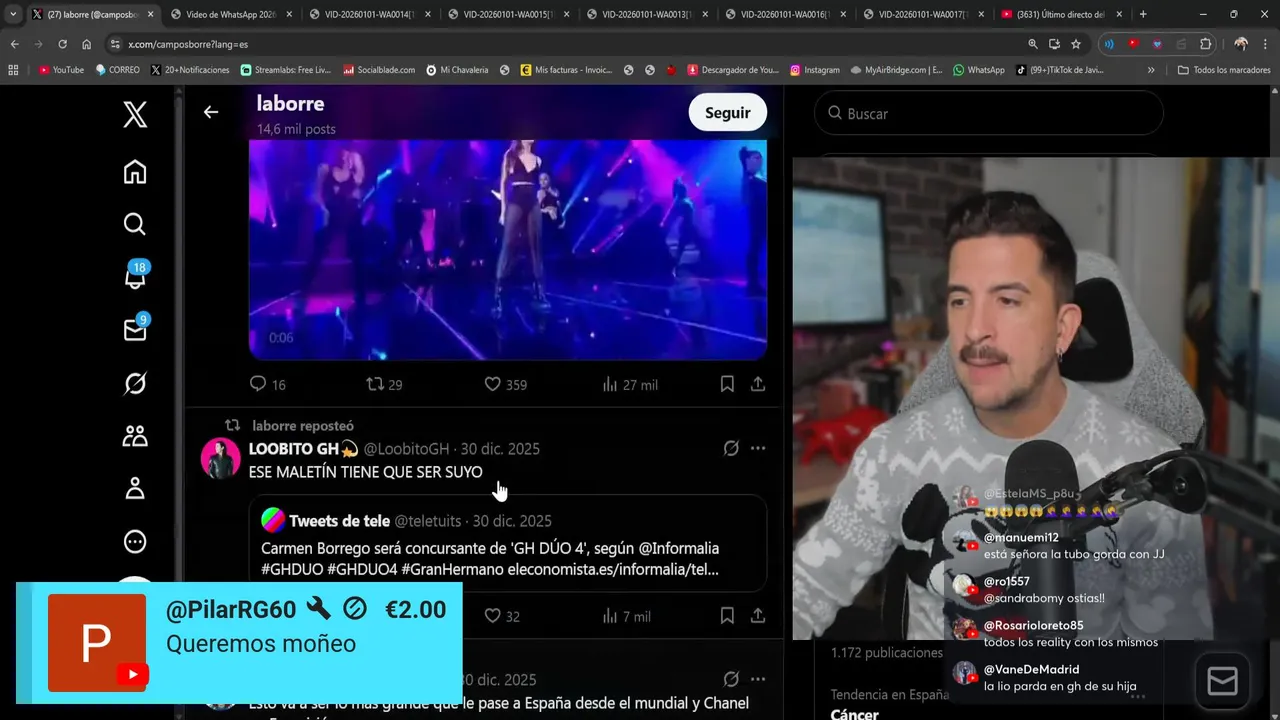Go to the browser home page button
This screenshot has width=1280, height=720.
(86, 44)
